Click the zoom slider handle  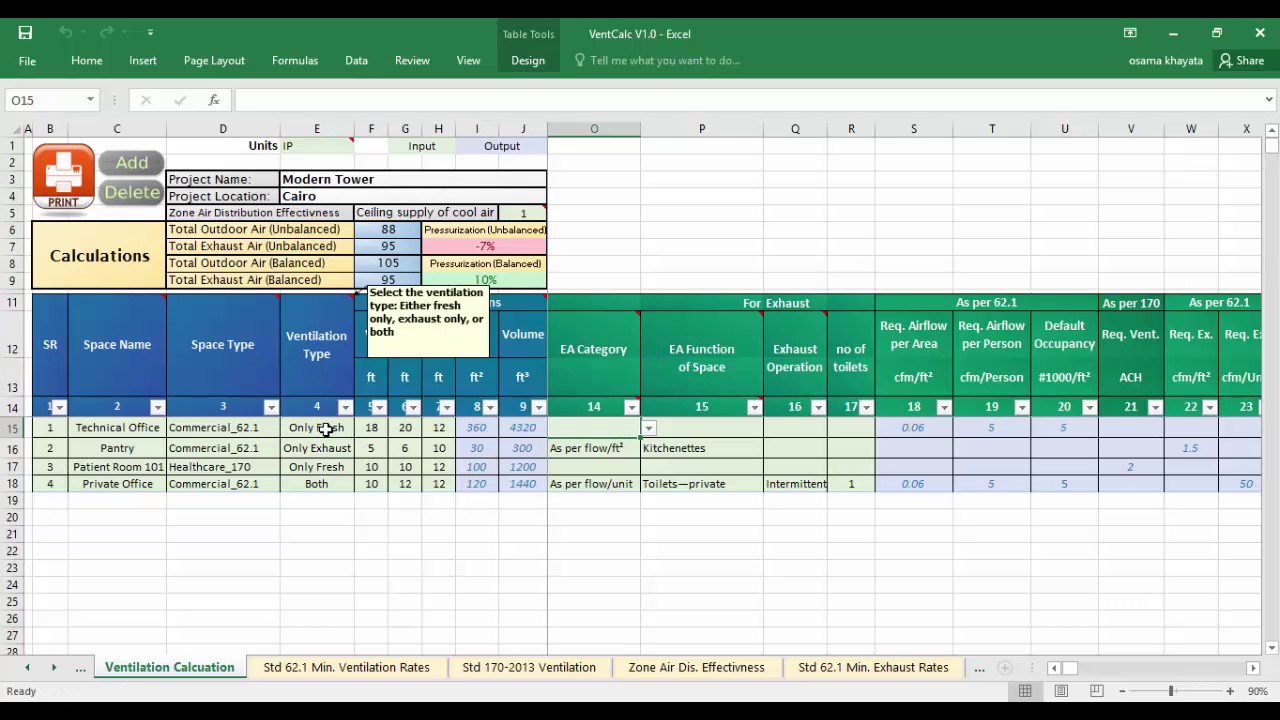coord(1171,691)
